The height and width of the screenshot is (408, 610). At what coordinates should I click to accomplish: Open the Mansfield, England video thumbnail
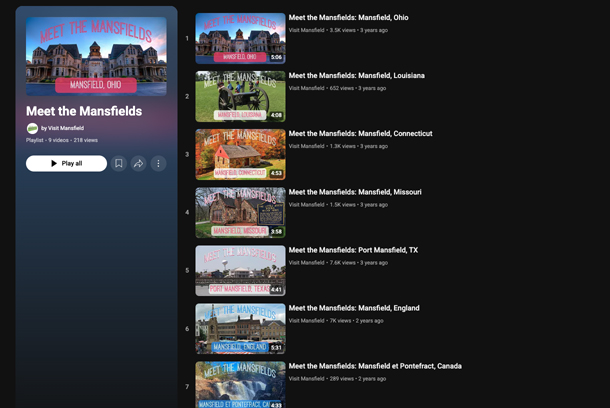point(240,329)
